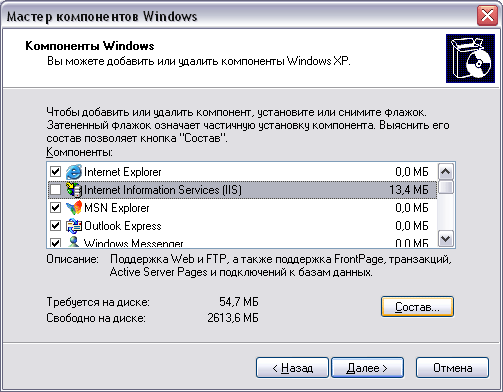
Task: Click the MSN Explorer butterfly icon
Action: pos(73,208)
